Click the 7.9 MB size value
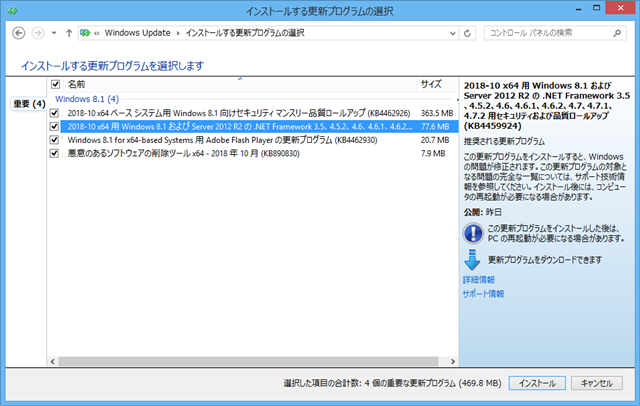The width and height of the screenshot is (640, 406). [x=433, y=153]
